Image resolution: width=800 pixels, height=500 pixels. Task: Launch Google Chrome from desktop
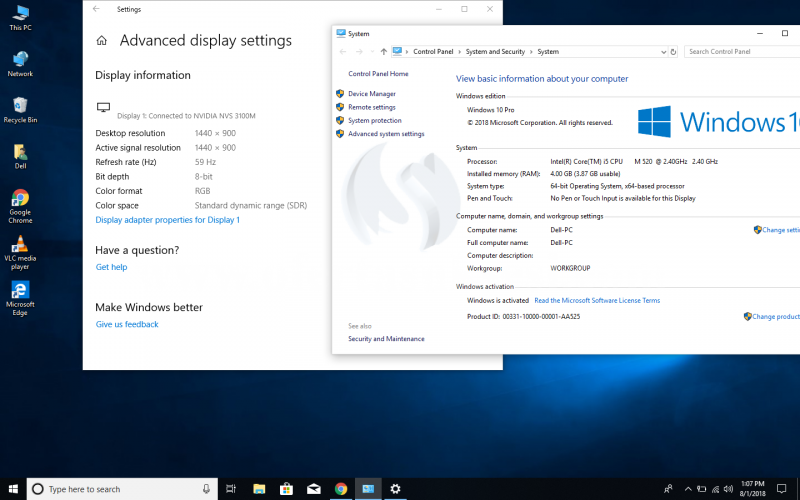tap(20, 206)
